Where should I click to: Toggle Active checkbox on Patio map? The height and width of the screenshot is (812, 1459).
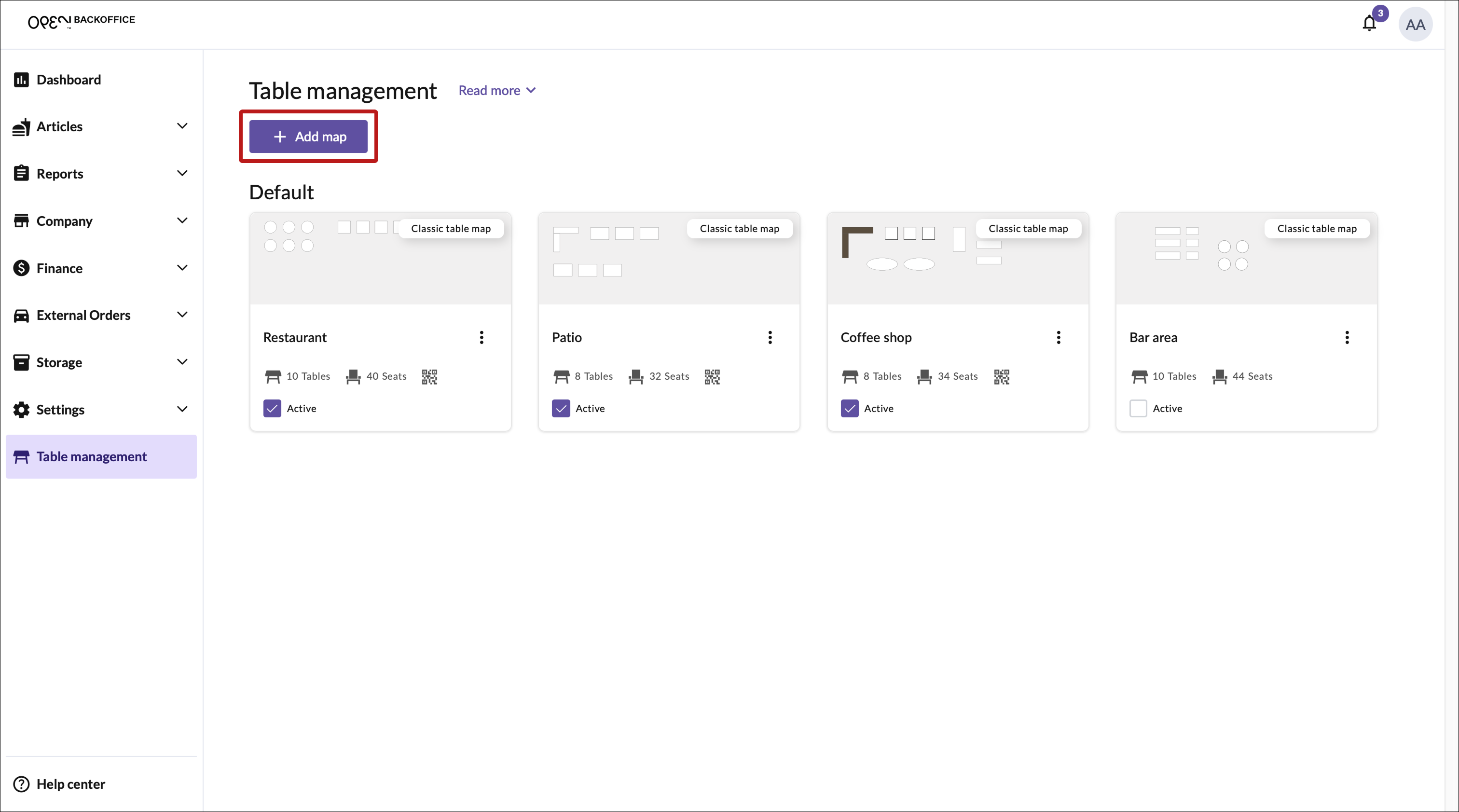click(561, 408)
